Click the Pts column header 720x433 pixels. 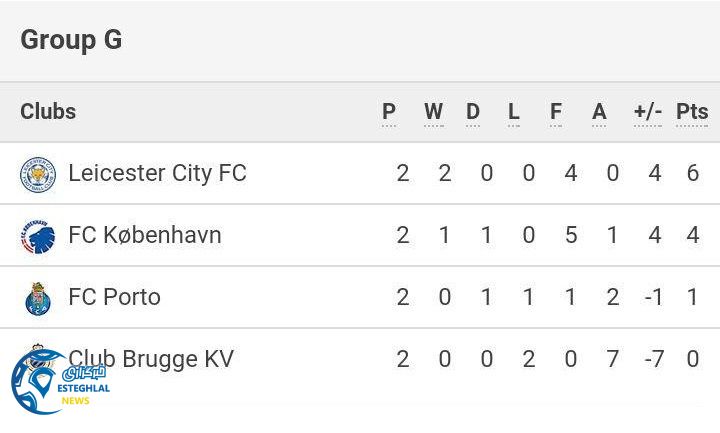coord(692,112)
